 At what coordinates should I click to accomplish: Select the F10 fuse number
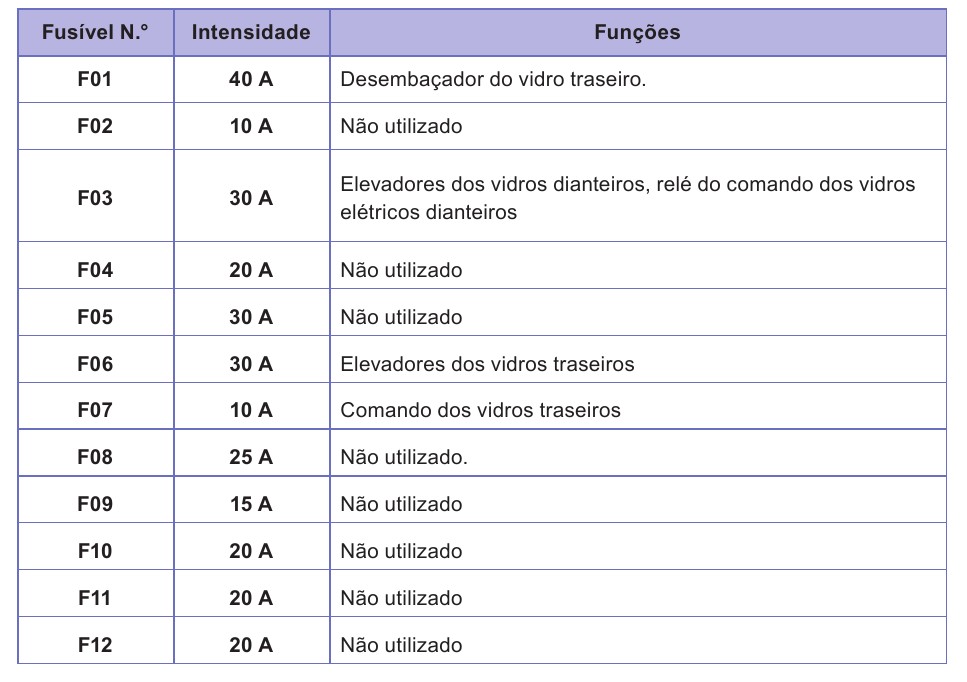[95, 551]
